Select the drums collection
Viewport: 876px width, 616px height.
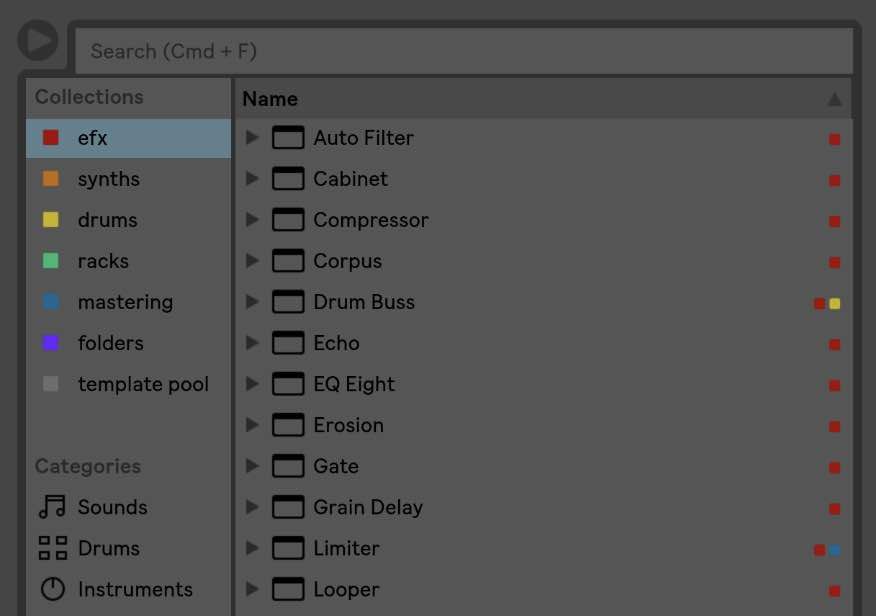[128, 220]
